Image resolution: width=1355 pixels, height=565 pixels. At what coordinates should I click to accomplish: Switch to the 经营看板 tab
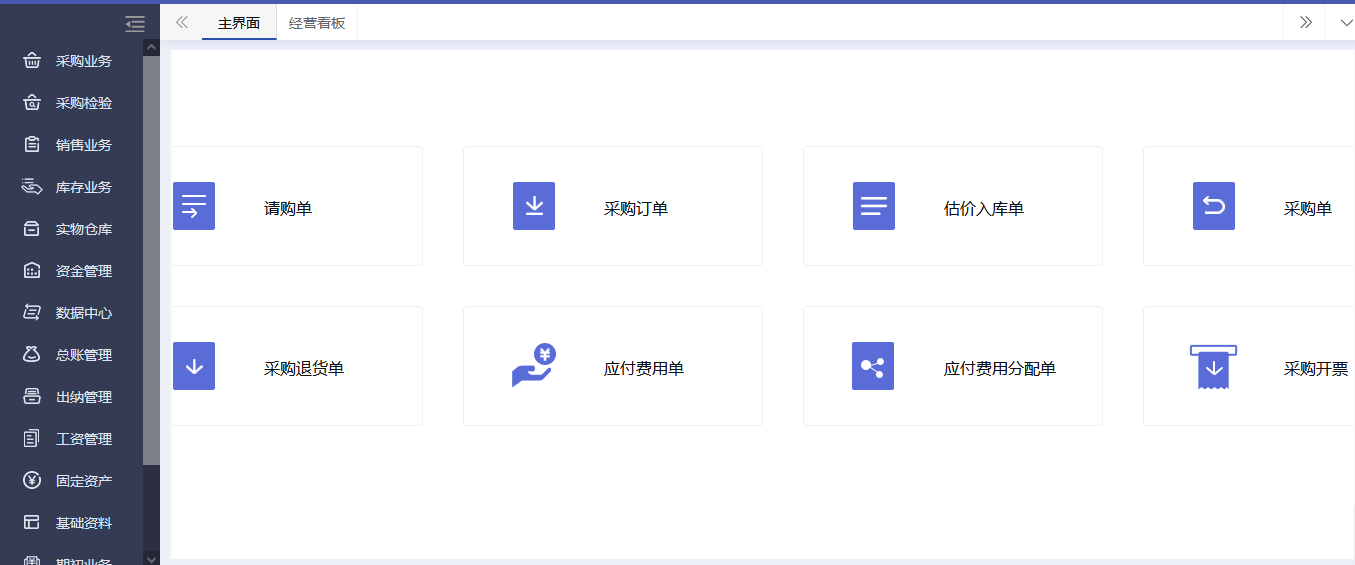(x=317, y=23)
